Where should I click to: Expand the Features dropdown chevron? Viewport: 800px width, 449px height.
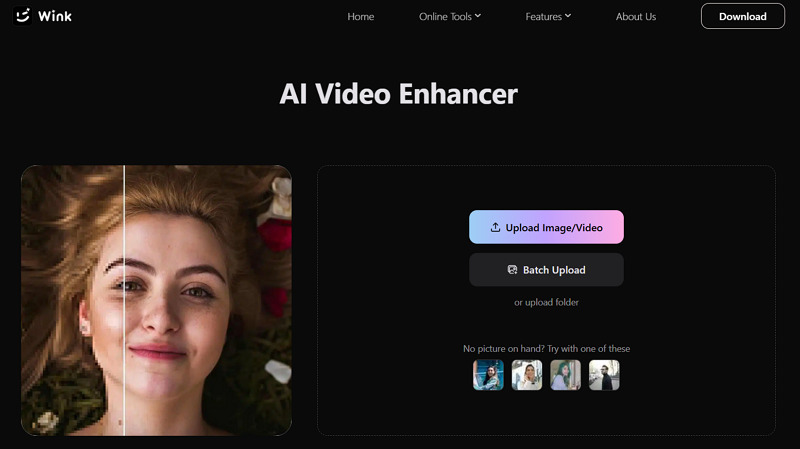point(568,16)
